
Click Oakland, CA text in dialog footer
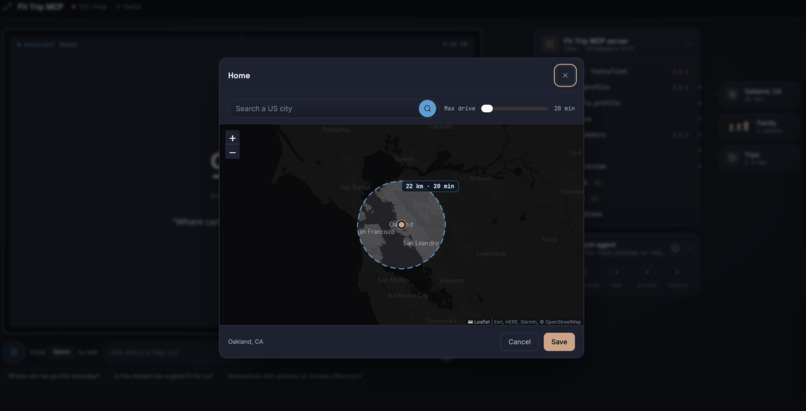[246, 342]
